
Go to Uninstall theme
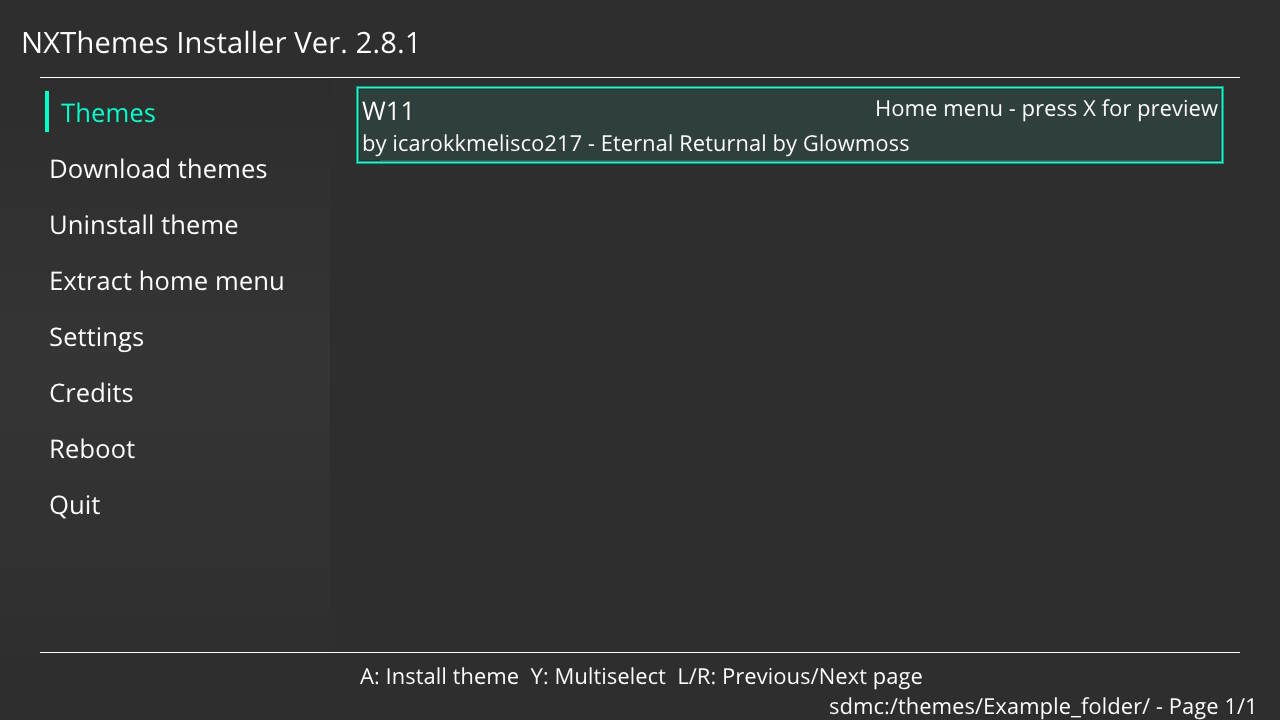point(144,225)
